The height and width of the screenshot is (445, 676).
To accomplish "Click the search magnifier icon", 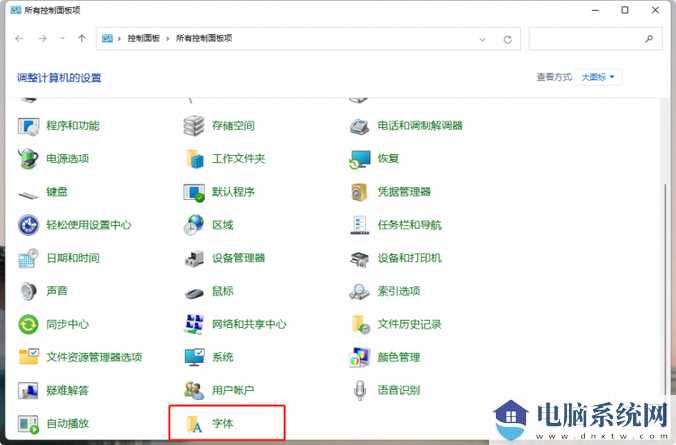I will (649, 39).
